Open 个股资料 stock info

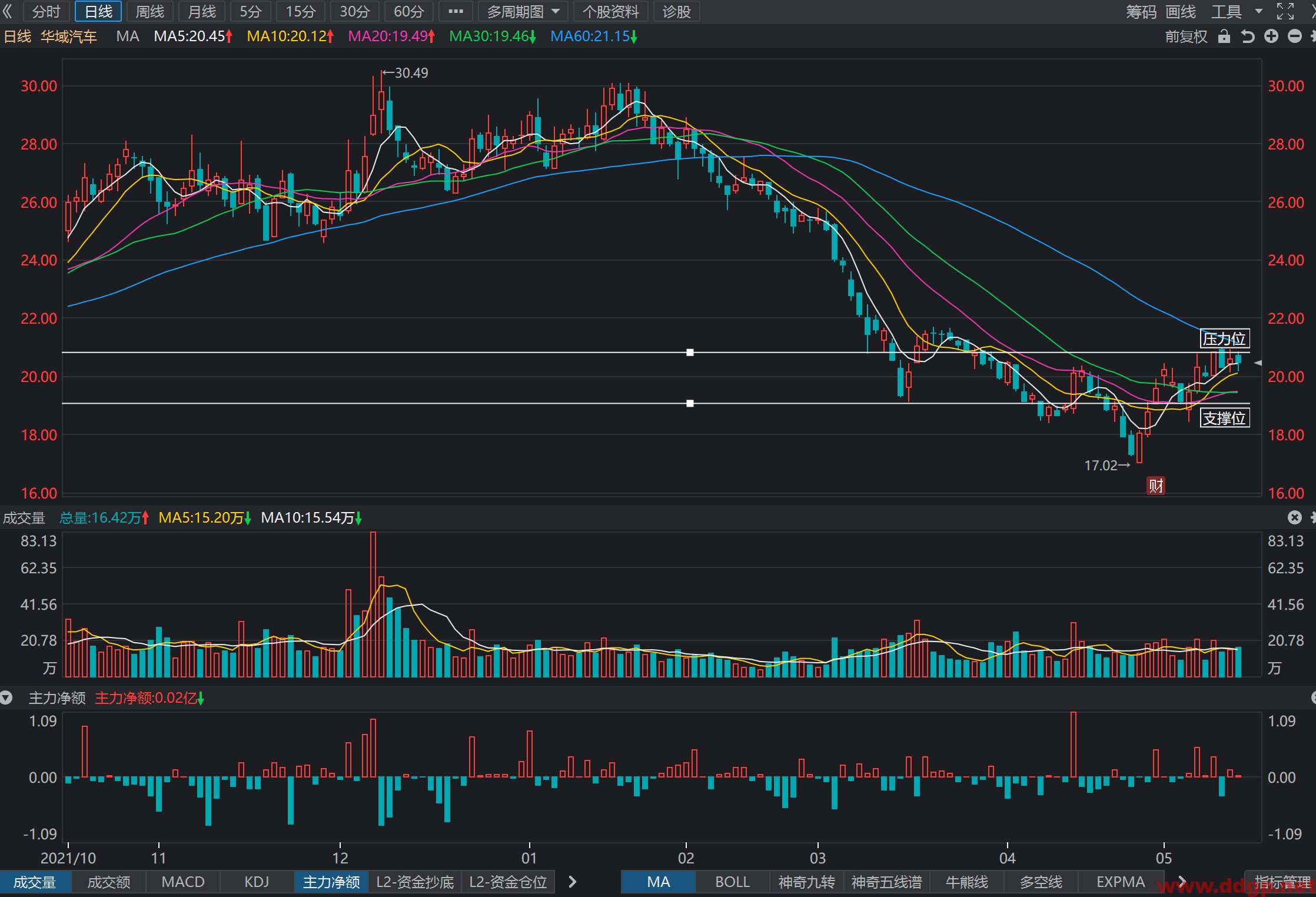(610, 11)
